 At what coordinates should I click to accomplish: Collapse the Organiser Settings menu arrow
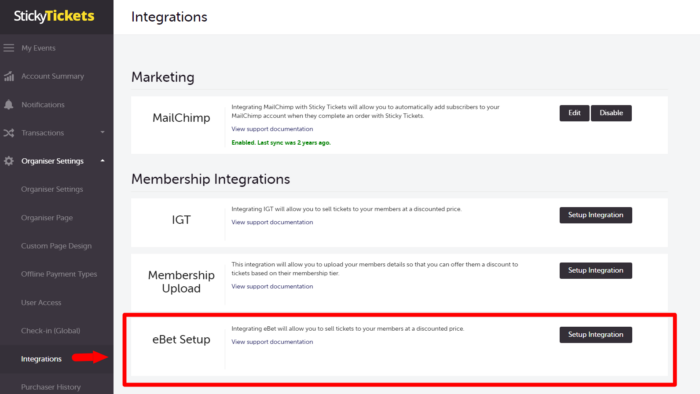pos(103,161)
